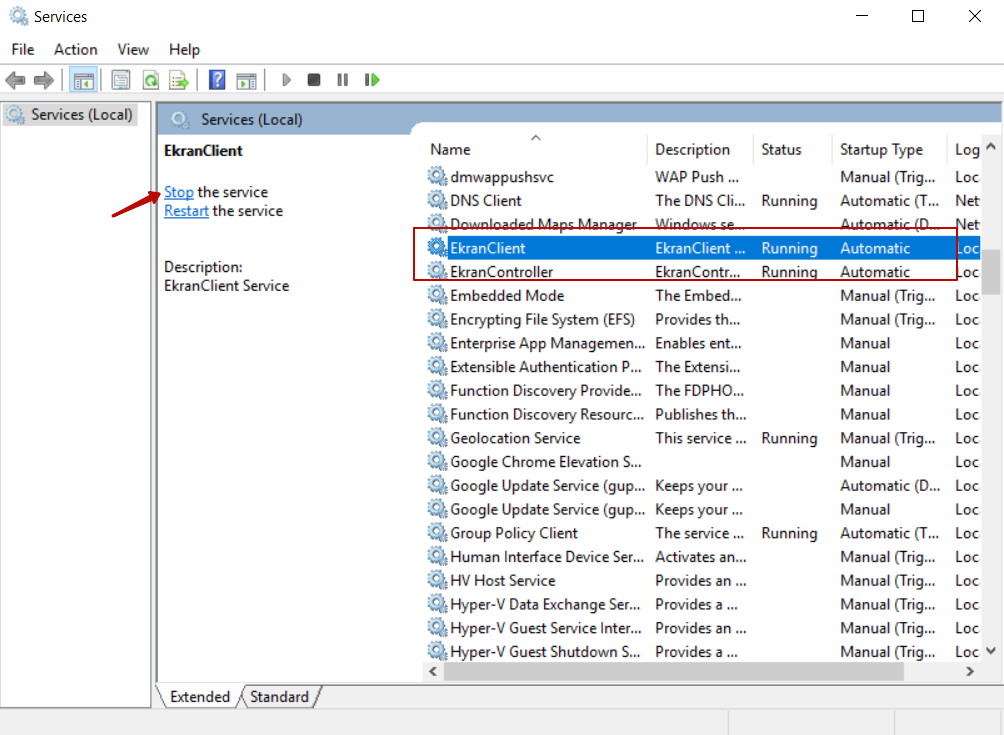Click the horizontal scrollbar right arrow
This screenshot has width=1004, height=735.
[x=969, y=672]
